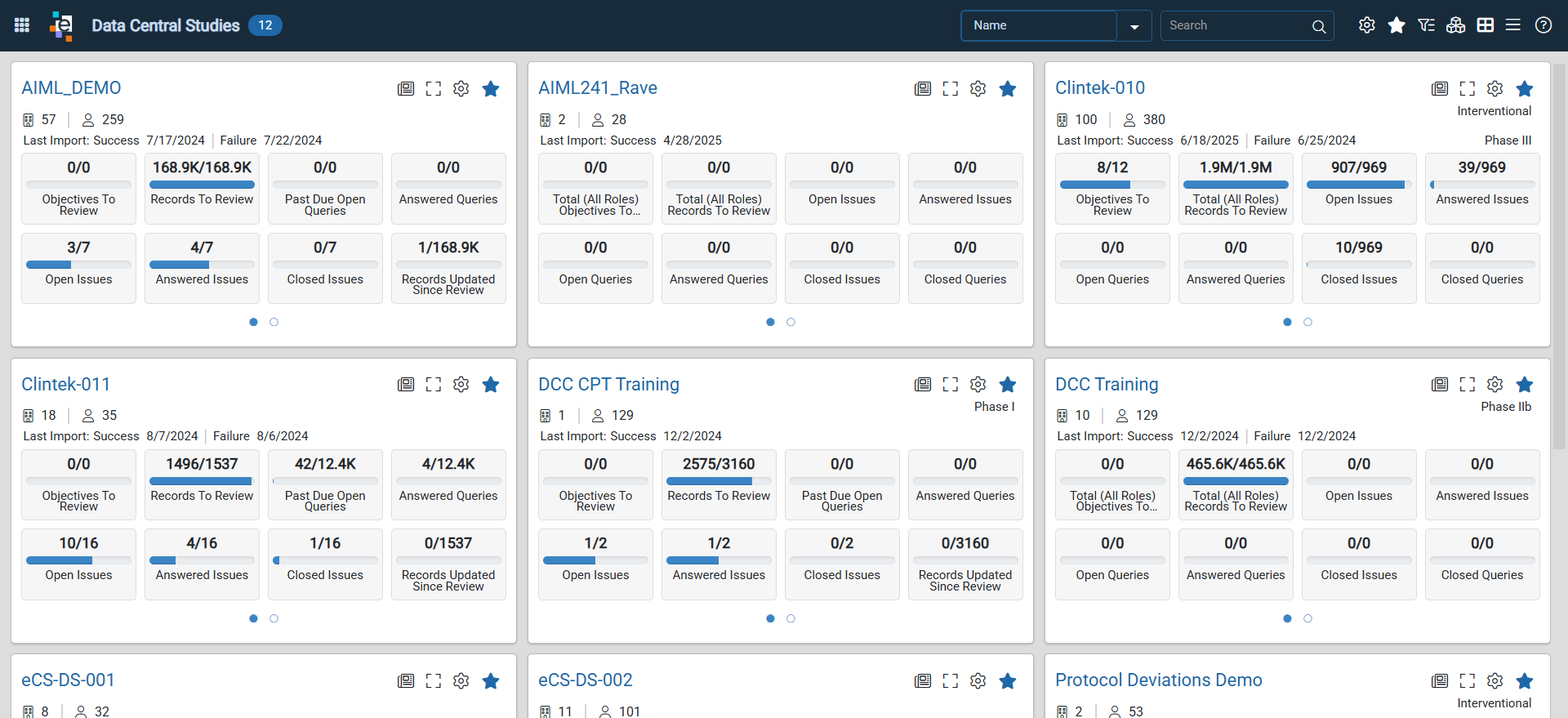Toggle DCC CPT Training favorite star
The height and width of the screenshot is (718, 1568).
click(1008, 384)
